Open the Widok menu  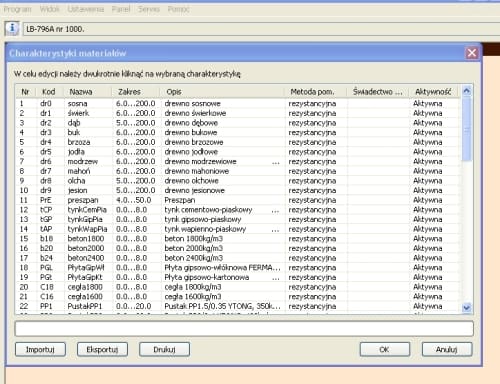pos(49,9)
